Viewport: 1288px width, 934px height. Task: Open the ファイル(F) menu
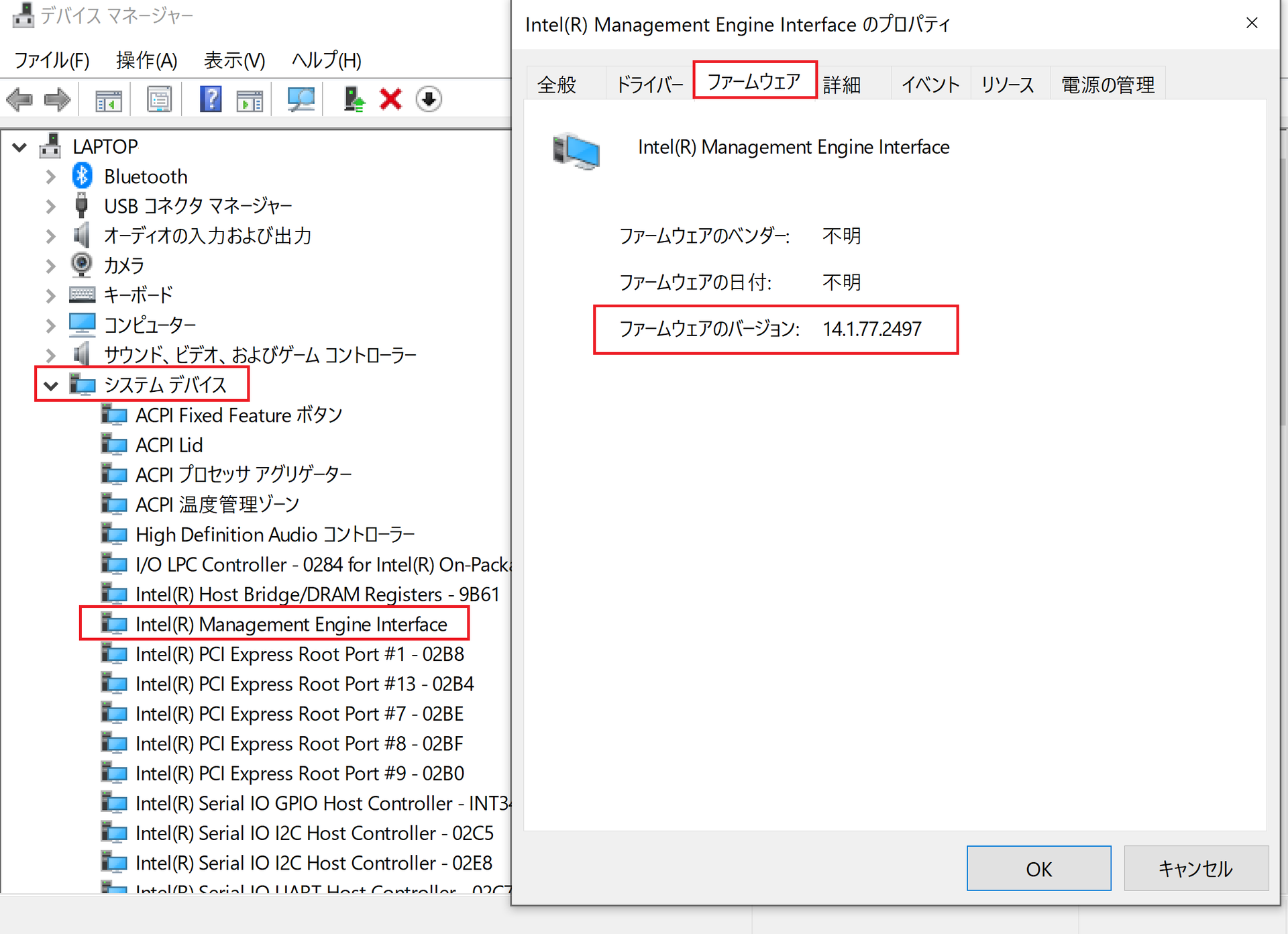pyautogui.click(x=52, y=60)
